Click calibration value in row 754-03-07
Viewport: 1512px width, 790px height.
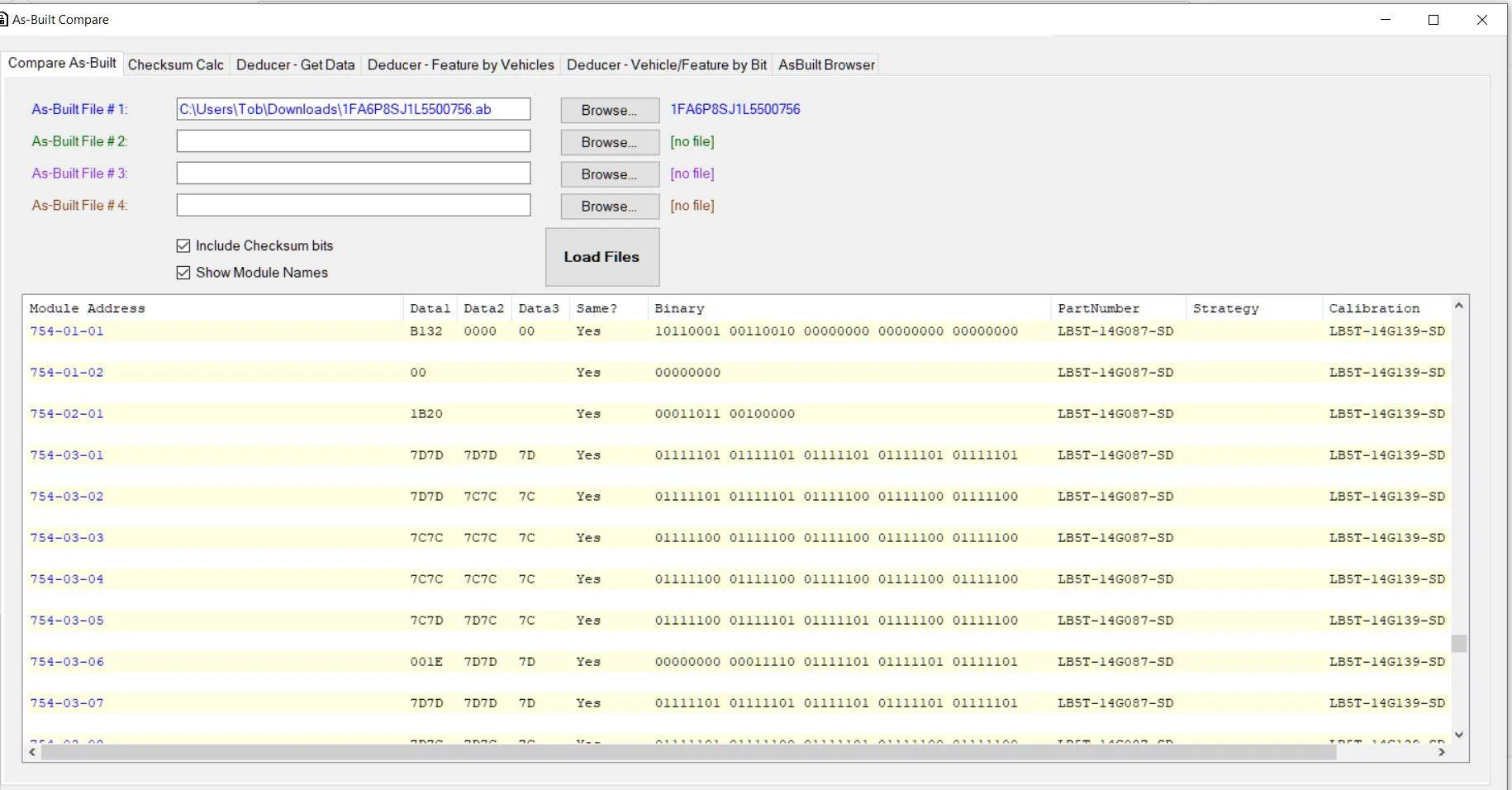pos(1387,703)
